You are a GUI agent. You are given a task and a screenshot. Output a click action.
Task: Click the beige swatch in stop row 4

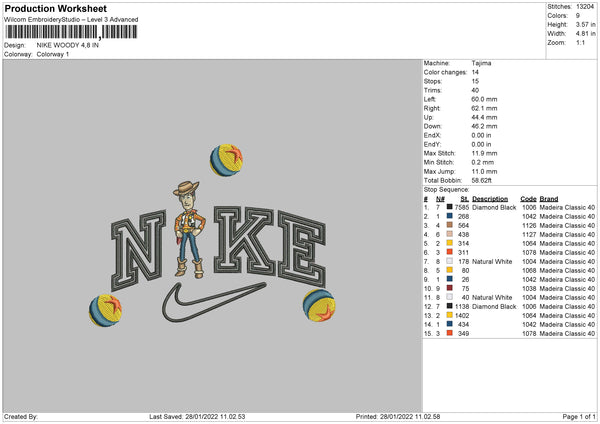pos(450,234)
